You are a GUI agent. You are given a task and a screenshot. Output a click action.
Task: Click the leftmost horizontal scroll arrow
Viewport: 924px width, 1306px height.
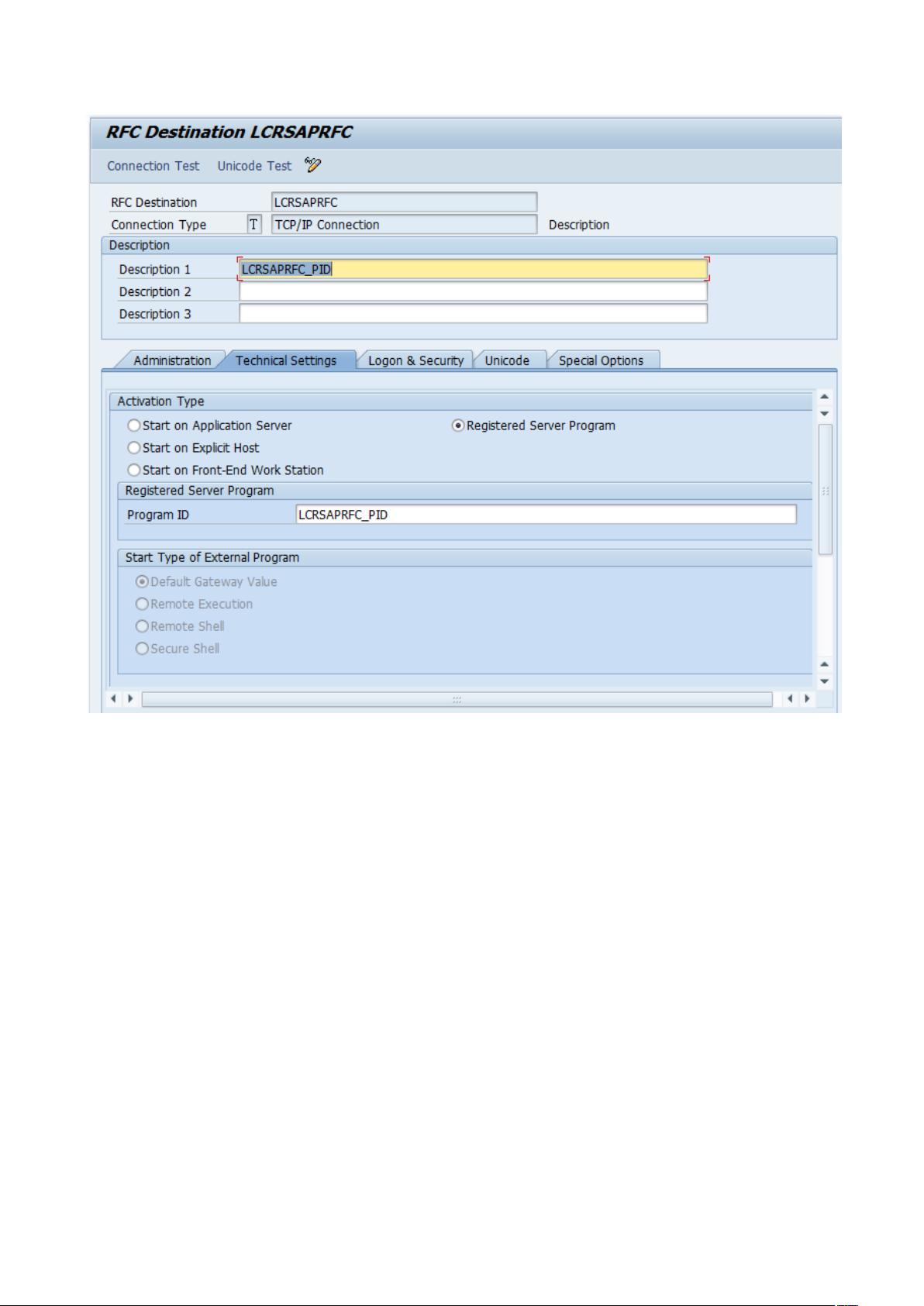[x=113, y=699]
